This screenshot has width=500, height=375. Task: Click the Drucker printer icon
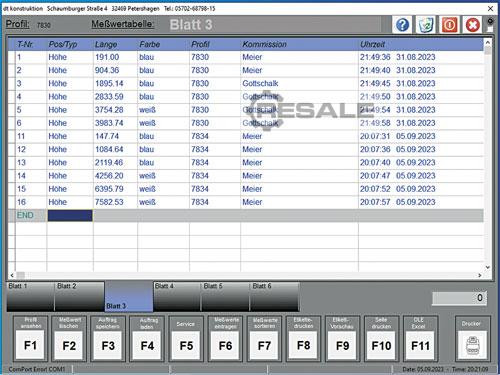472,346
